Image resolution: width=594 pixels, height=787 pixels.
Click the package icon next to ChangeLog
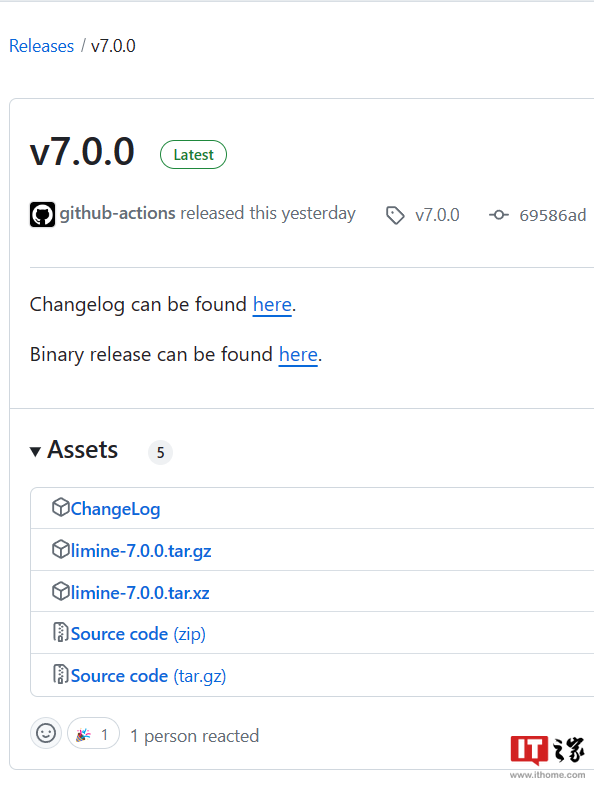(x=60, y=507)
